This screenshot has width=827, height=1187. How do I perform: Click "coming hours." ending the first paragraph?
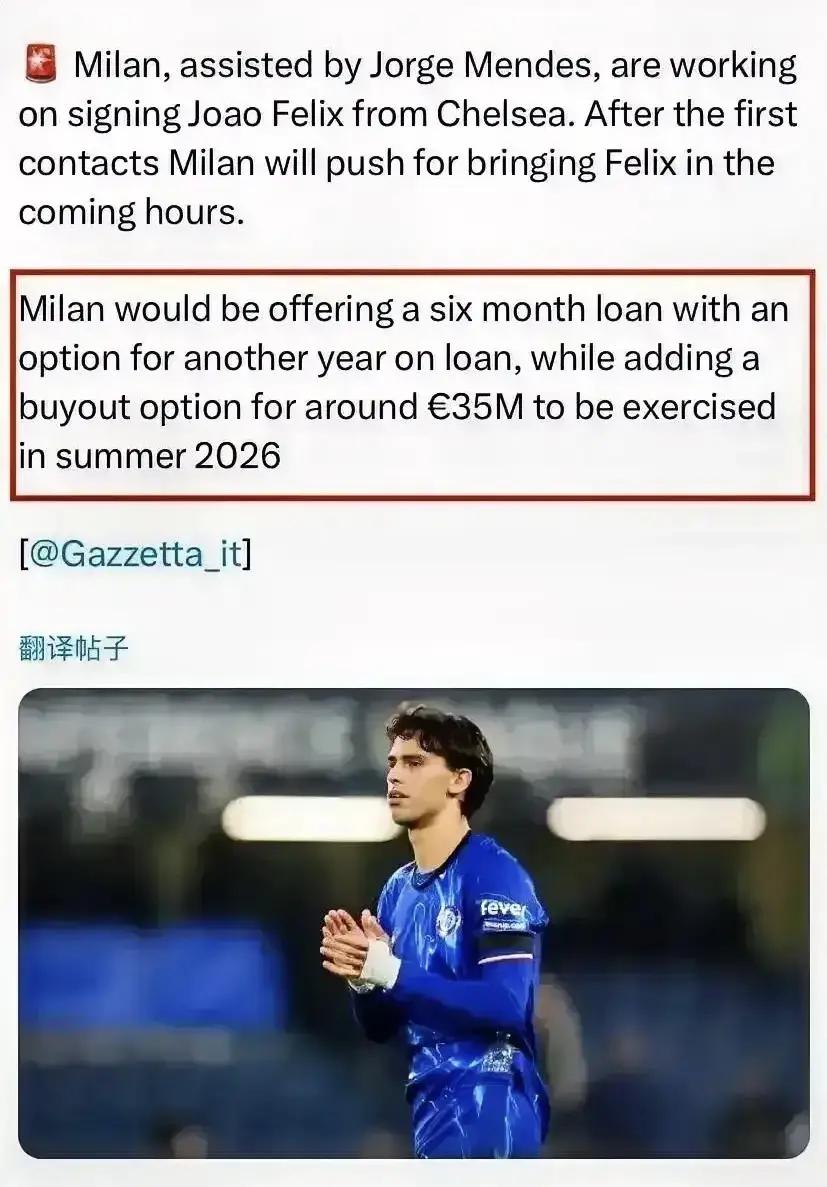(131, 212)
